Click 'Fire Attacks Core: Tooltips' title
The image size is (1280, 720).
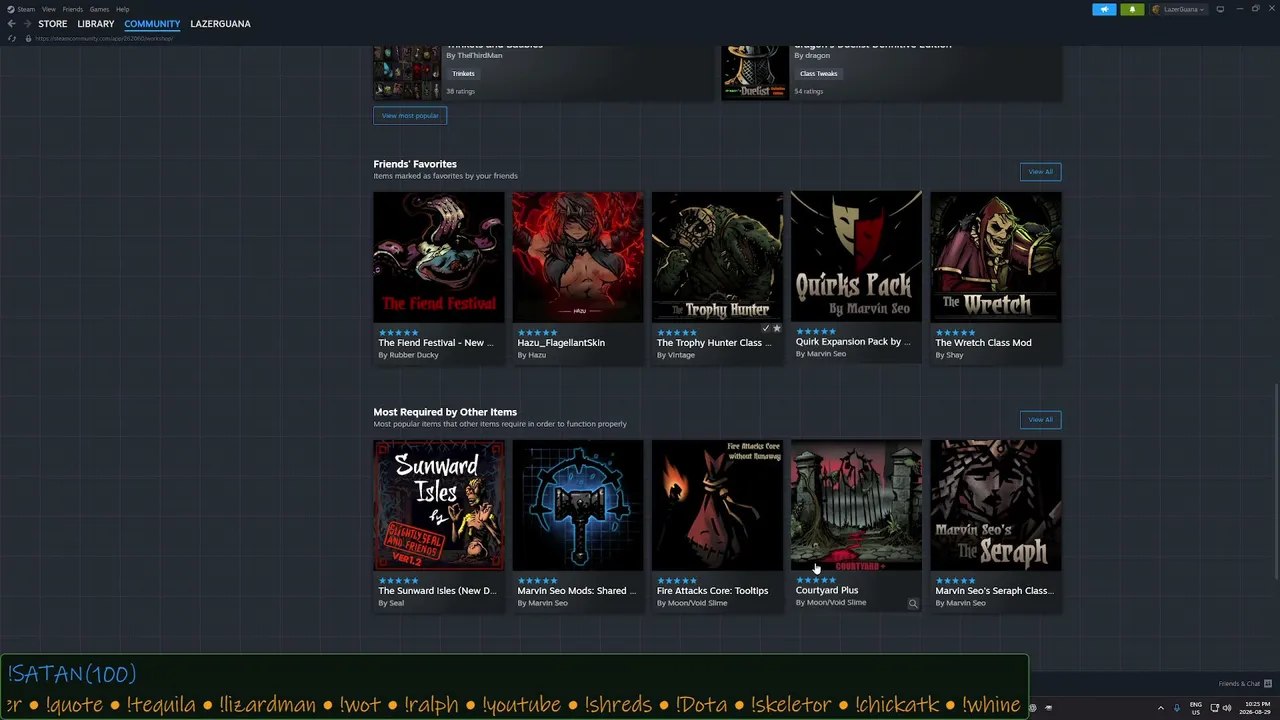pyautogui.click(x=712, y=591)
